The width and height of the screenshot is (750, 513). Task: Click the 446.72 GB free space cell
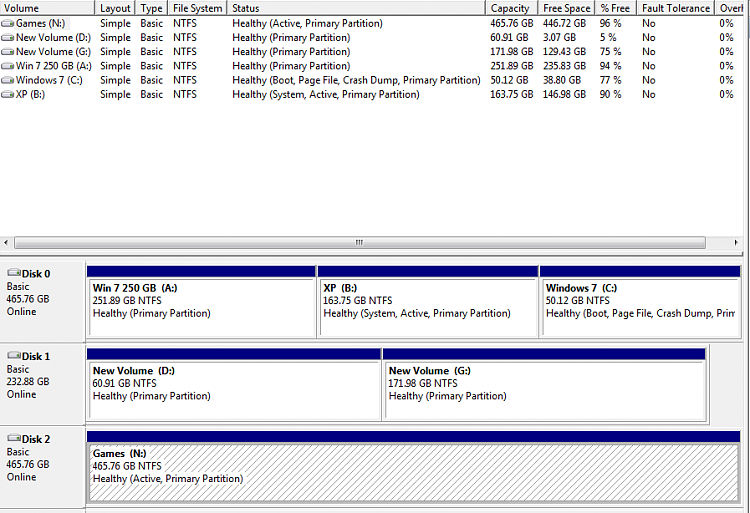pos(564,23)
